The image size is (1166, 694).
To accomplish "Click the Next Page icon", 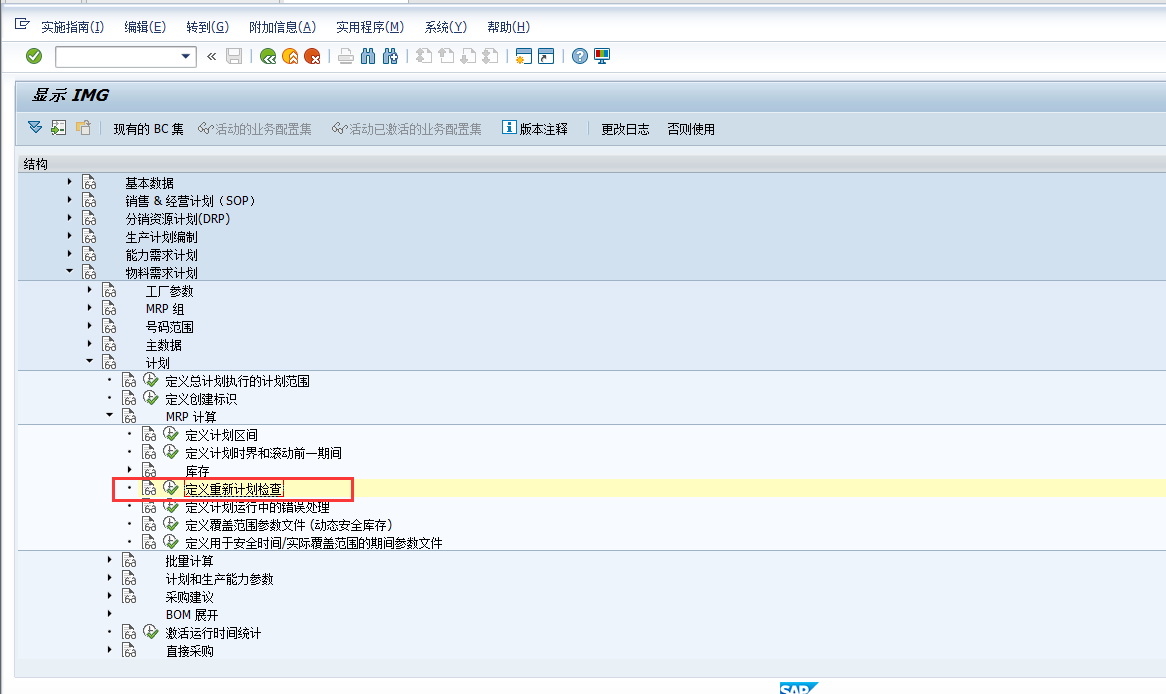I will point(468,56).
